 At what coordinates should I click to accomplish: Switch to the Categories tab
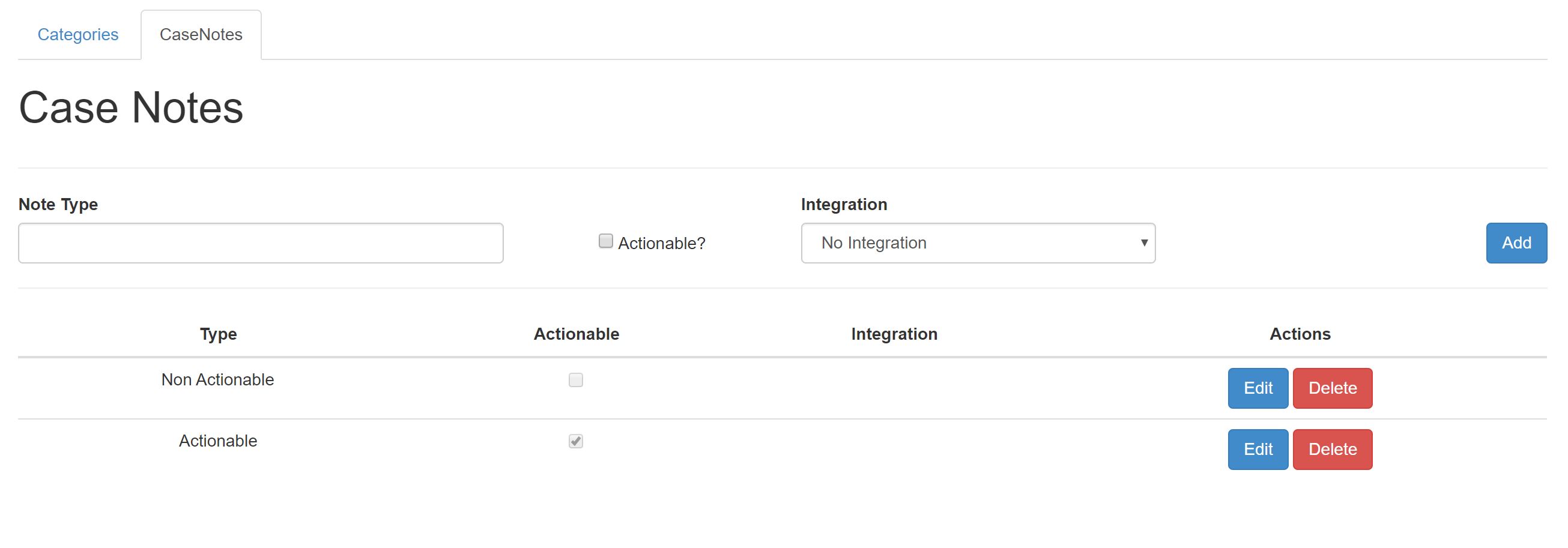78,35
